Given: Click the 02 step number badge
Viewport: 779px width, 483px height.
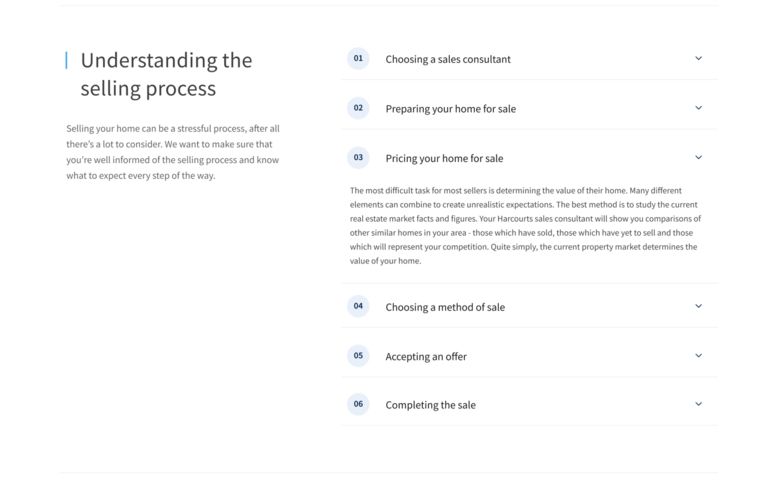Looking at the screenshot, I should (358, 108).
